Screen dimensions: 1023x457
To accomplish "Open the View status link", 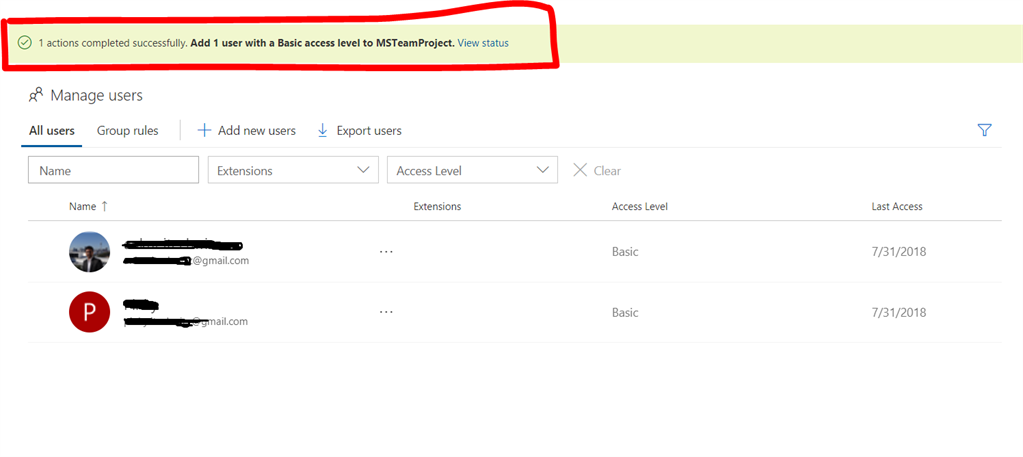I will coord(483,43).
